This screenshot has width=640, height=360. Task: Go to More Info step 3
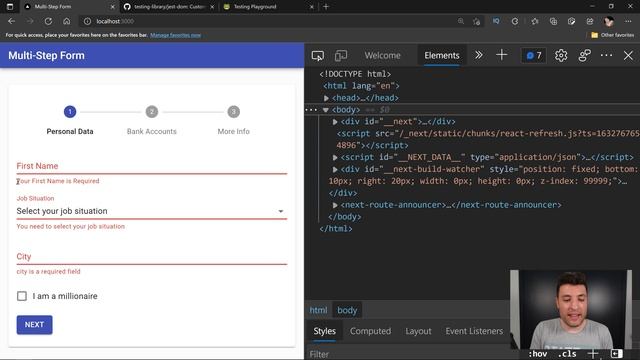(x=233, y=120)
